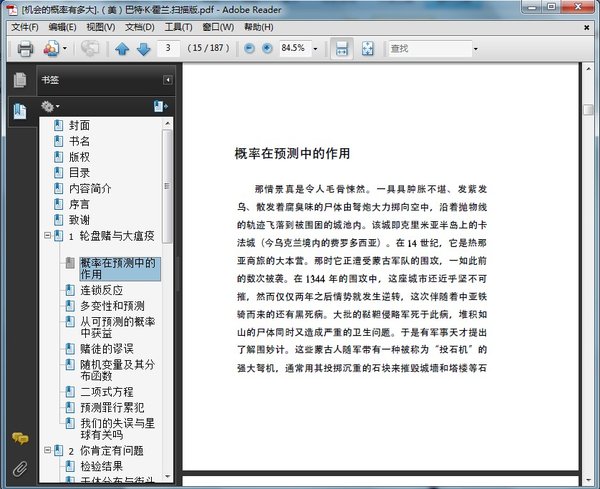The image size is (600, 489).
Task: Select highlighted bookmark 概率在预测中的作用
Action: [119, 269]
